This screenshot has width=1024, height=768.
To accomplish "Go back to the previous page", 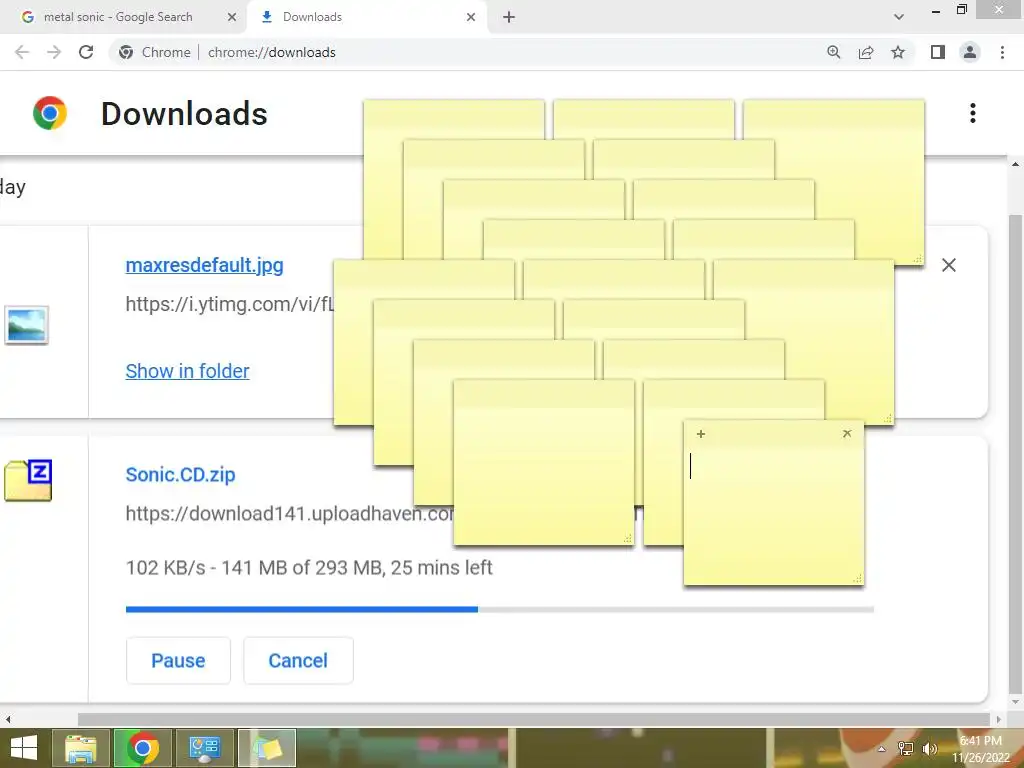I will click(22, 52).
